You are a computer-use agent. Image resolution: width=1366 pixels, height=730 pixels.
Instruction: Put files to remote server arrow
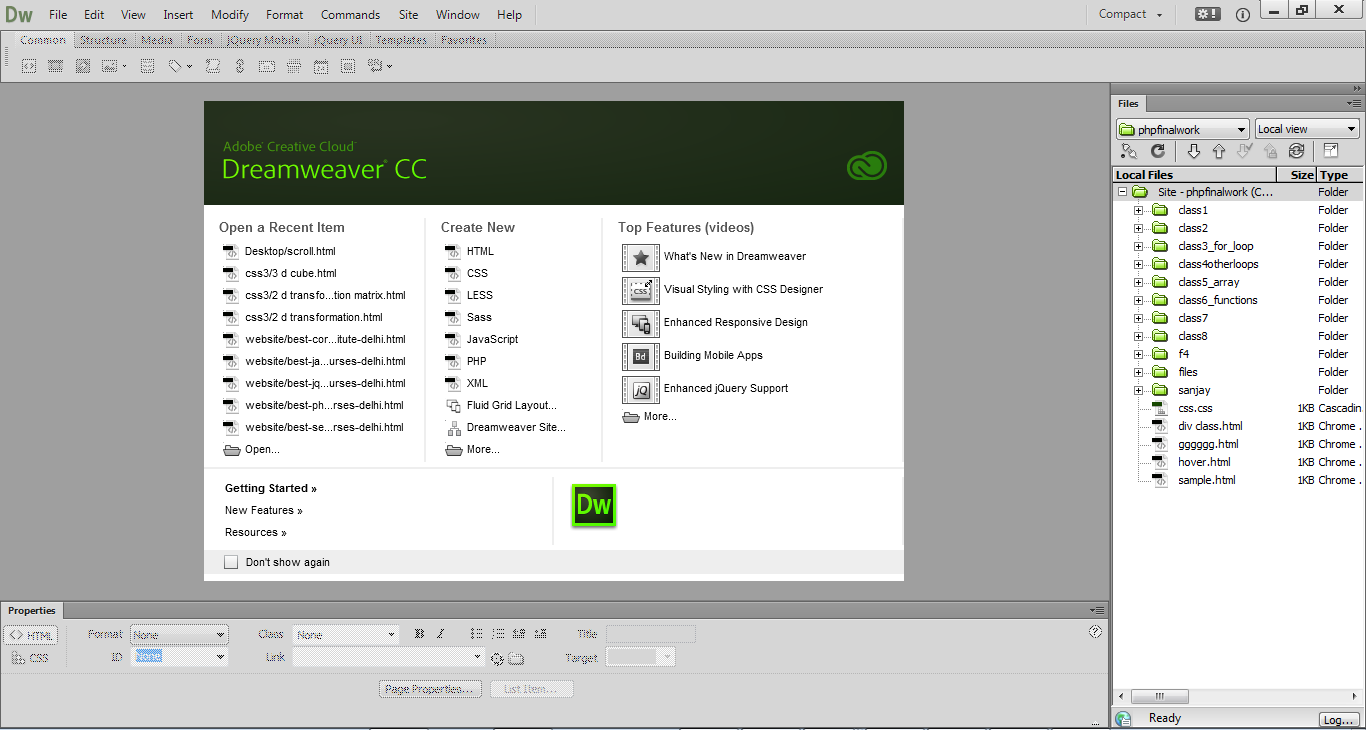pos(1219,151)
